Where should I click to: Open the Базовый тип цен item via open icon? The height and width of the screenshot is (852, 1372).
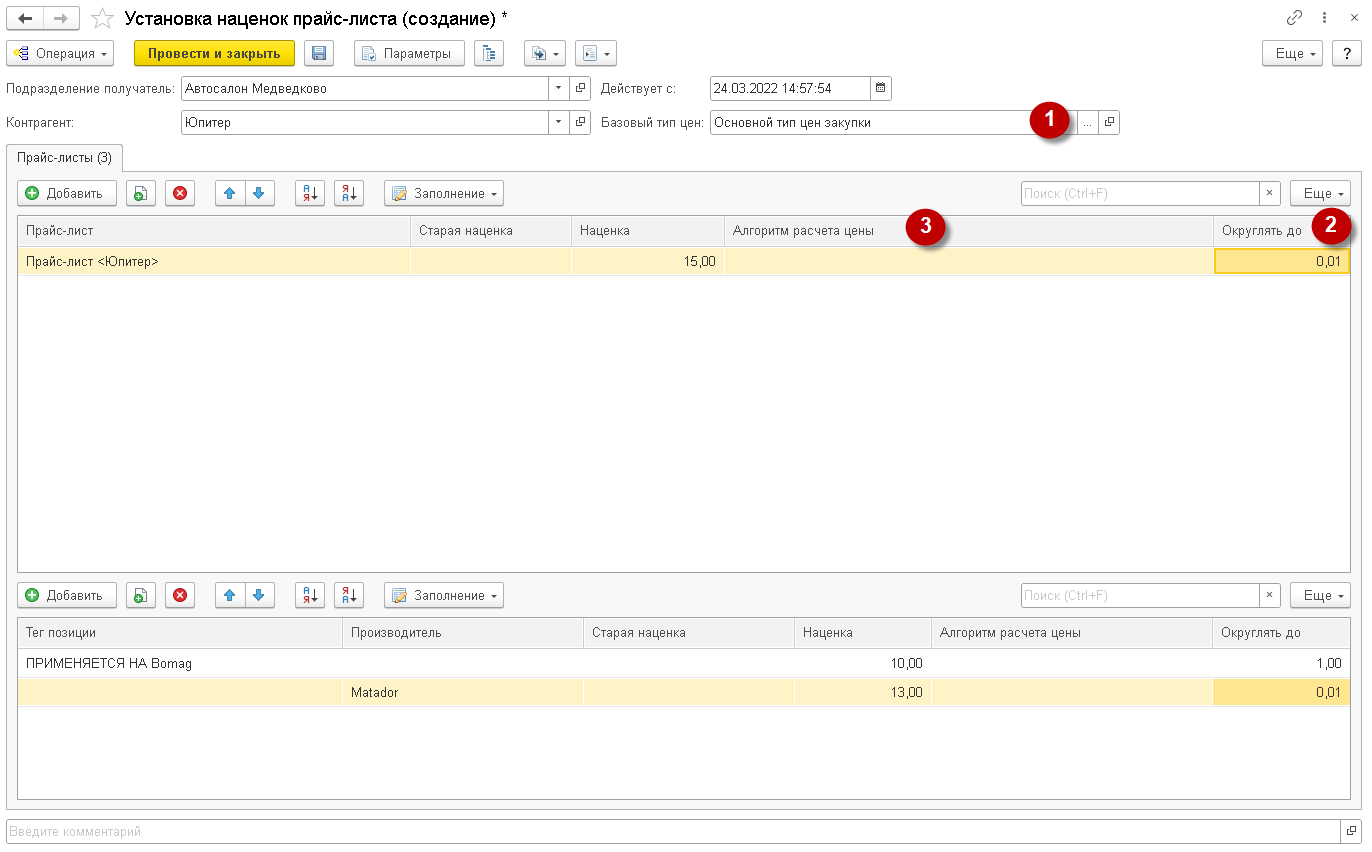pyautogui.click(x=1108, y=122)
